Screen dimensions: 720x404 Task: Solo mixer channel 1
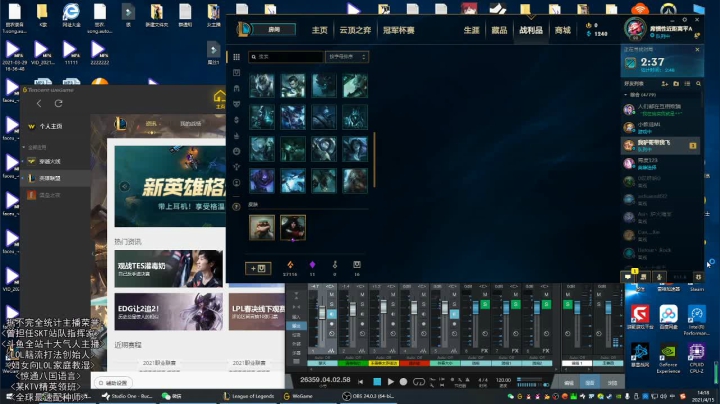coord(332,304)
